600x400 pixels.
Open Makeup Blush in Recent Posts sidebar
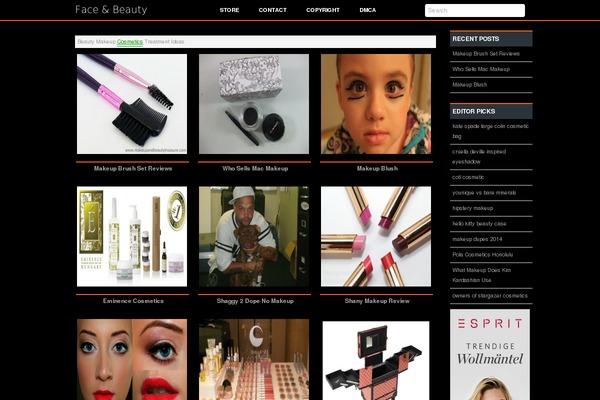click(x=470, y=85)
